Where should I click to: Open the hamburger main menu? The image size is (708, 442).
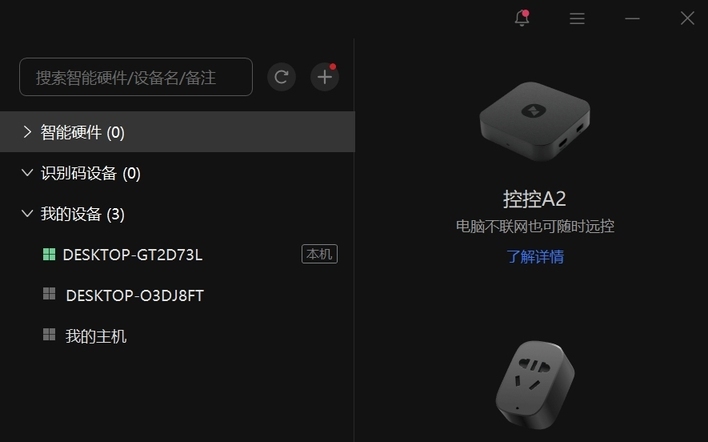click(577, 19)
